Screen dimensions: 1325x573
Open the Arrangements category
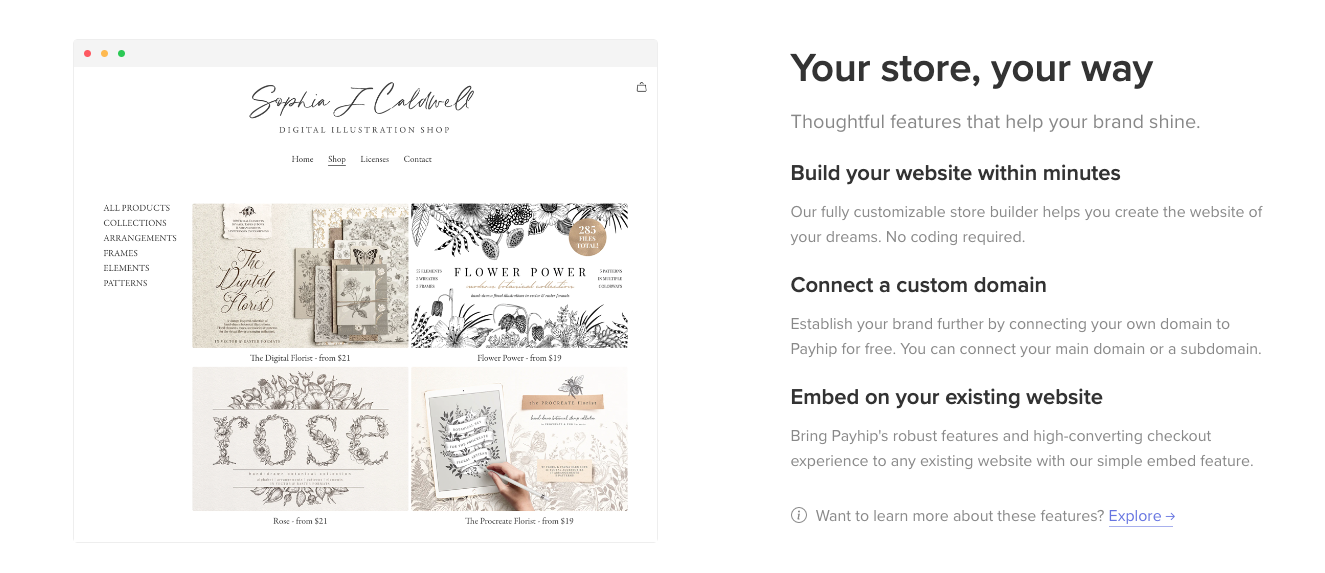[140, 238]
